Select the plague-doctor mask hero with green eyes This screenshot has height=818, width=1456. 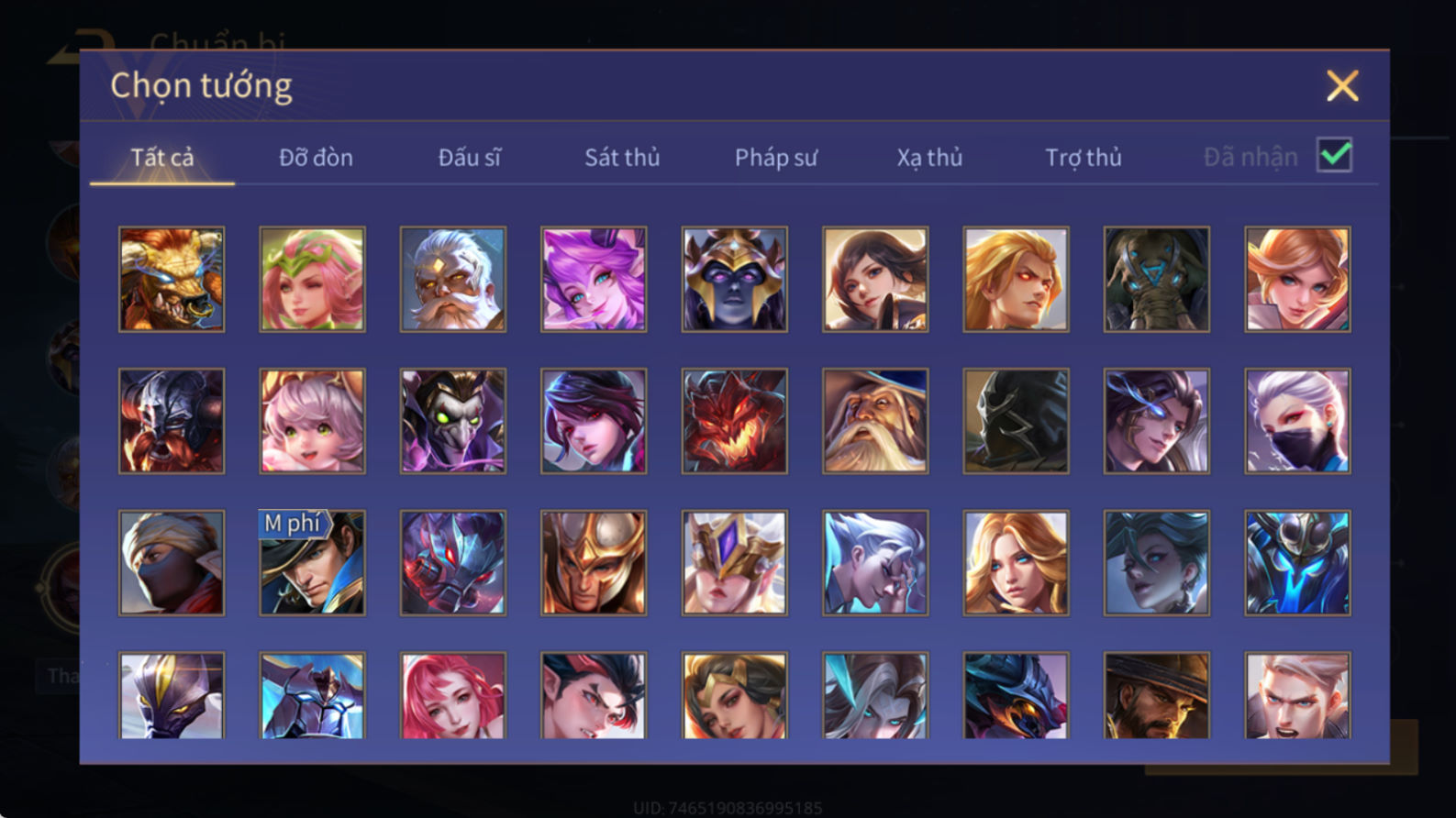click(453, 421)
